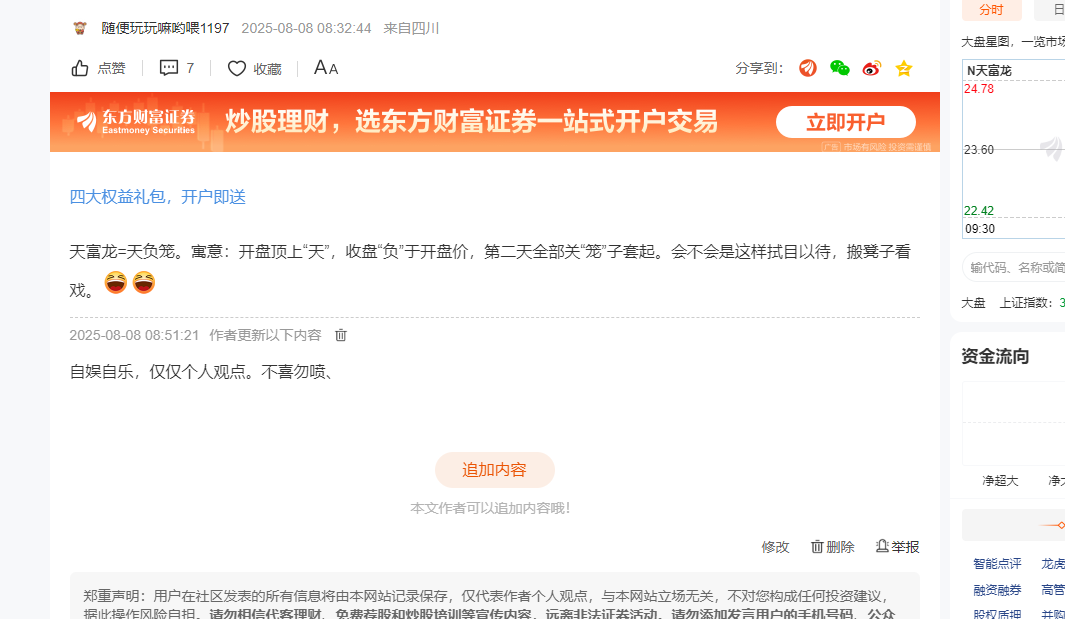
Task: Click the 追加内容 button
Action: (494, 470)
